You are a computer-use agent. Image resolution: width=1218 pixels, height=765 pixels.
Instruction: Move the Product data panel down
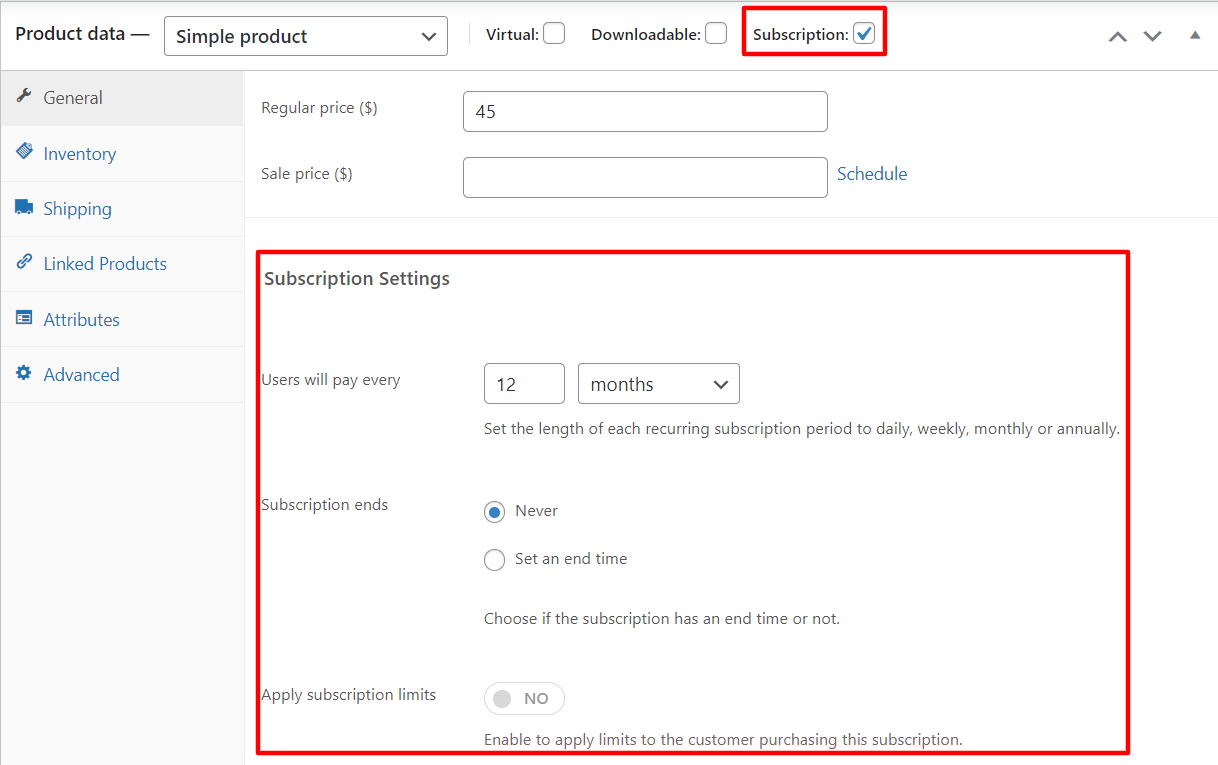pyautogui.click(x=1153, y=36)
